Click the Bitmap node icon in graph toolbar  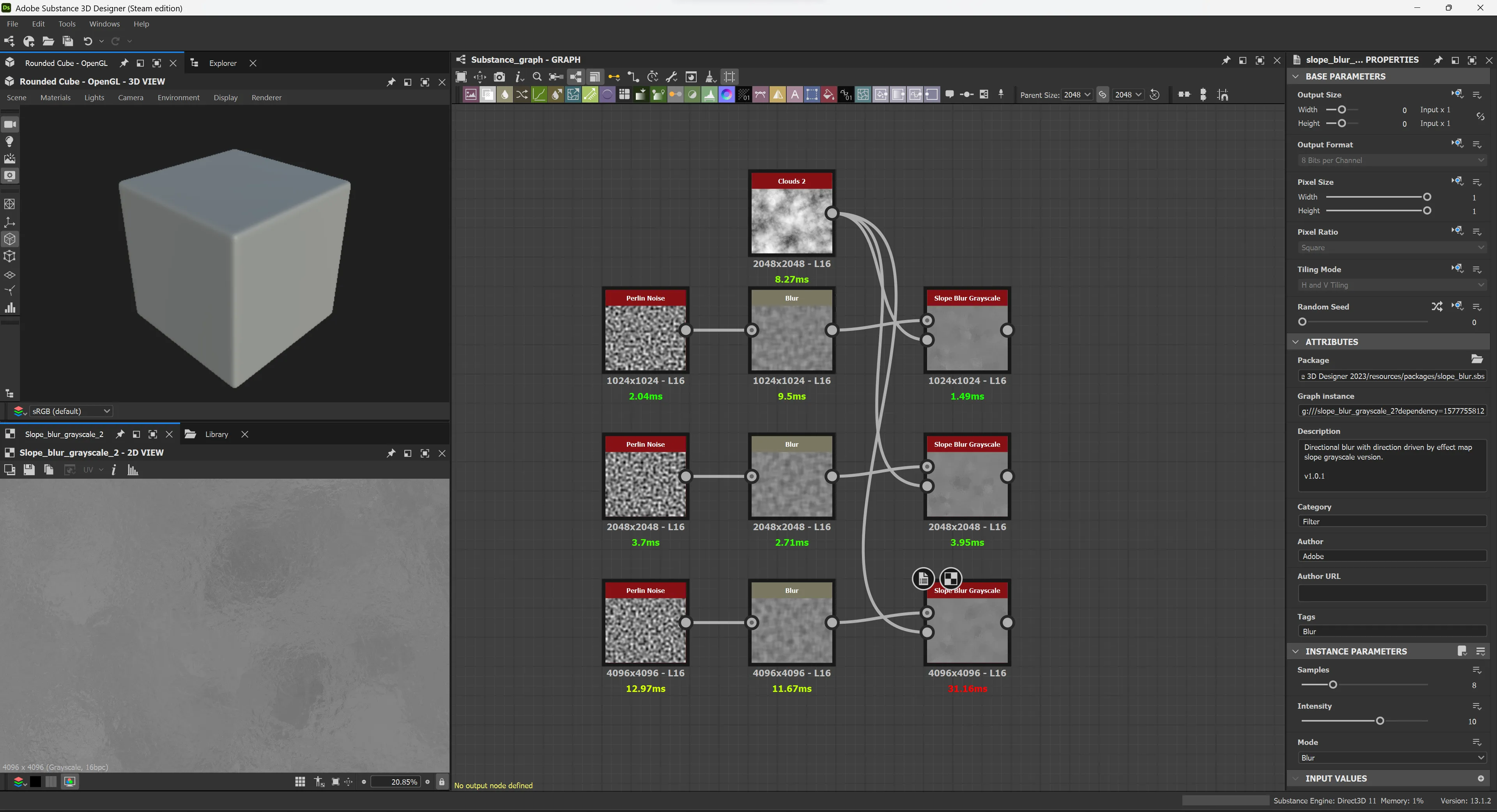pyautogui.click(x=471, y=95)
